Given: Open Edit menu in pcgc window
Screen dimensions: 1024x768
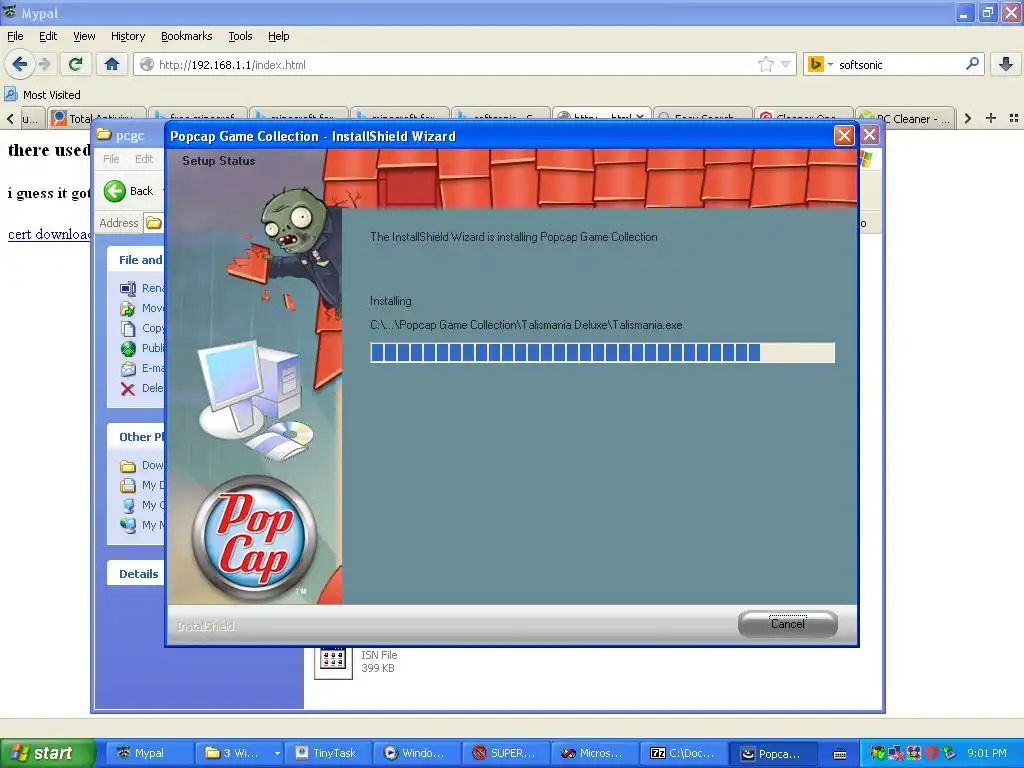Looking at the screenshot, I should click(x=144, y=159).
